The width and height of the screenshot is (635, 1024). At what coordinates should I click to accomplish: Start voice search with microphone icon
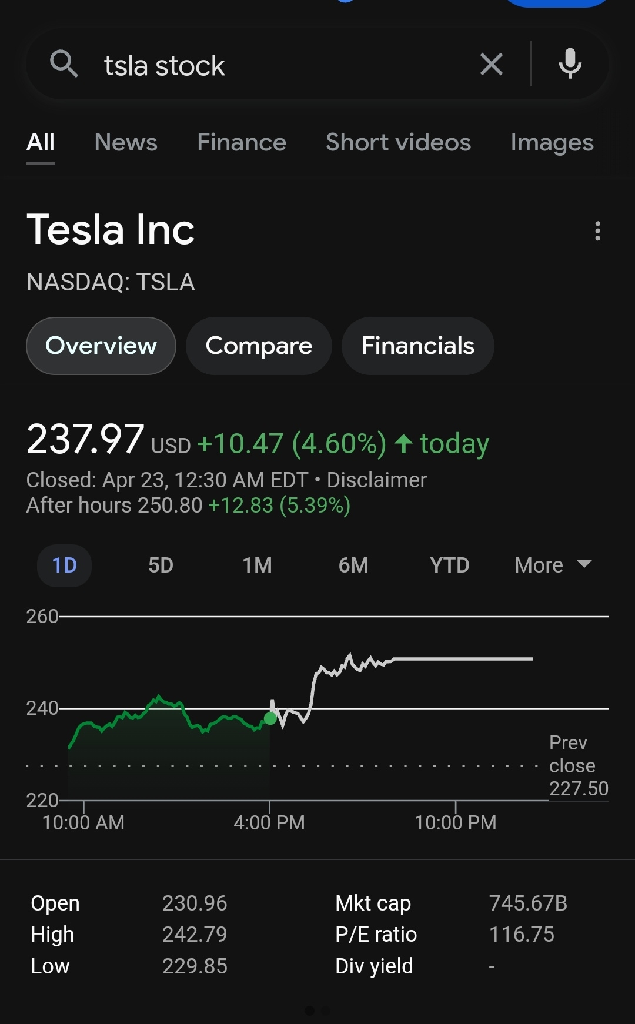570,64
